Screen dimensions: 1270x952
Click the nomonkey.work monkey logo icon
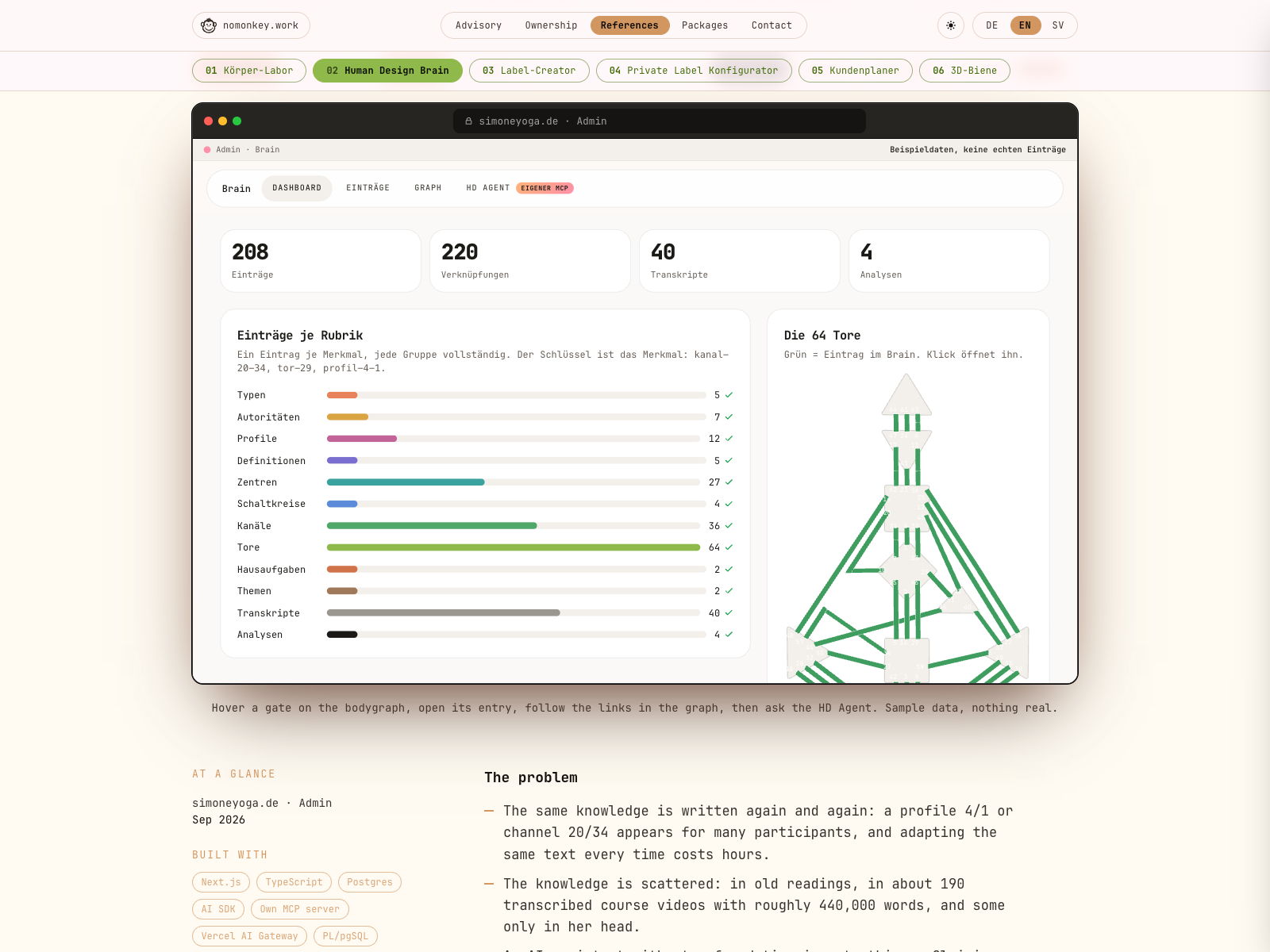click(209, 25)
